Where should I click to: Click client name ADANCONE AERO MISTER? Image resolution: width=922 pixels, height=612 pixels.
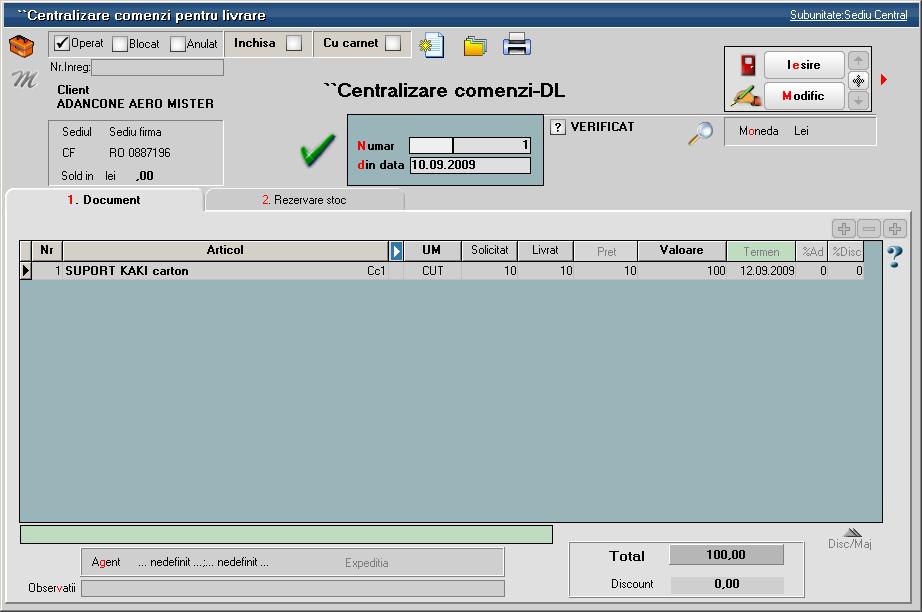[x=135, y=104]
